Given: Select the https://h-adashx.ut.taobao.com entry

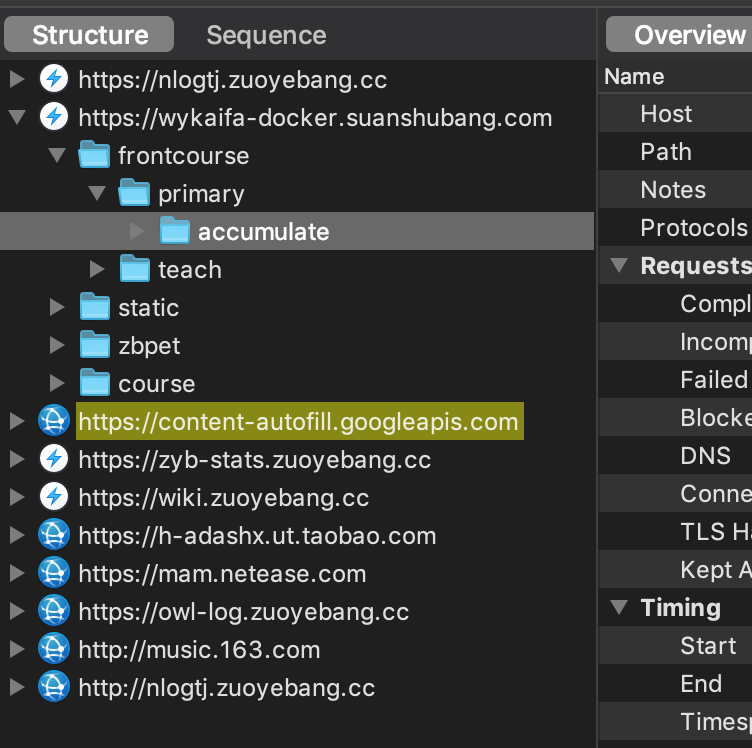Looking at the screenshot, I should pyautogui.click(x=258, y=536).
